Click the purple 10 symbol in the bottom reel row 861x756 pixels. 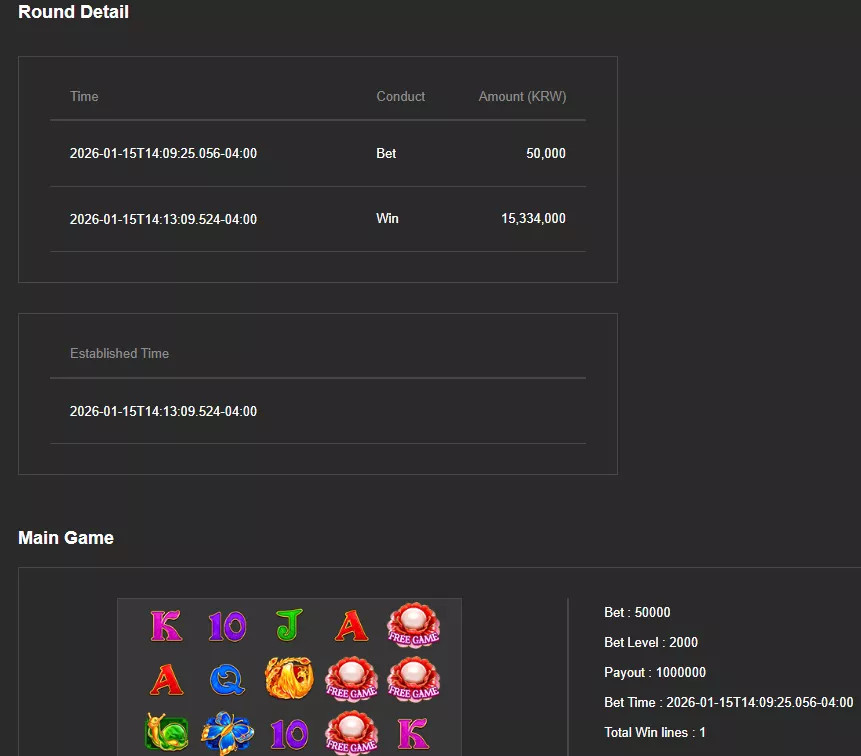[289, 734]
